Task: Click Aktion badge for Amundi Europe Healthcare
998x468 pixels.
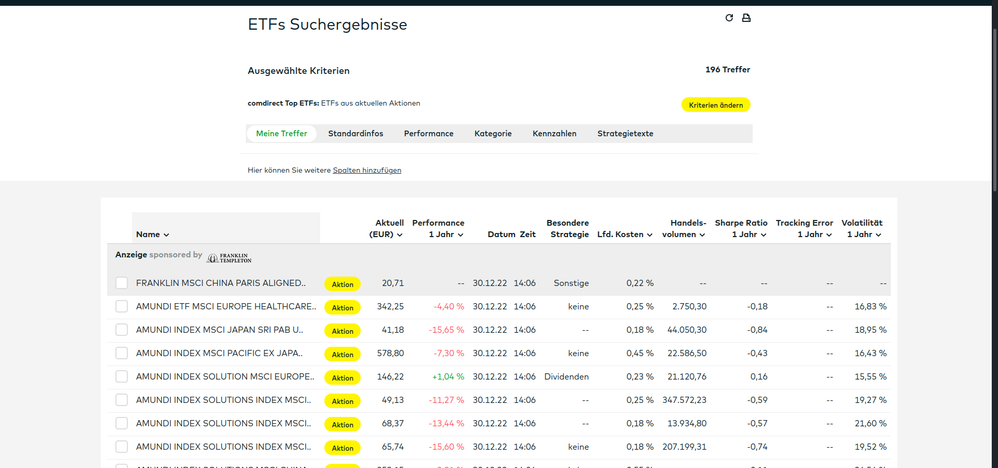Action: coord(342,307)
